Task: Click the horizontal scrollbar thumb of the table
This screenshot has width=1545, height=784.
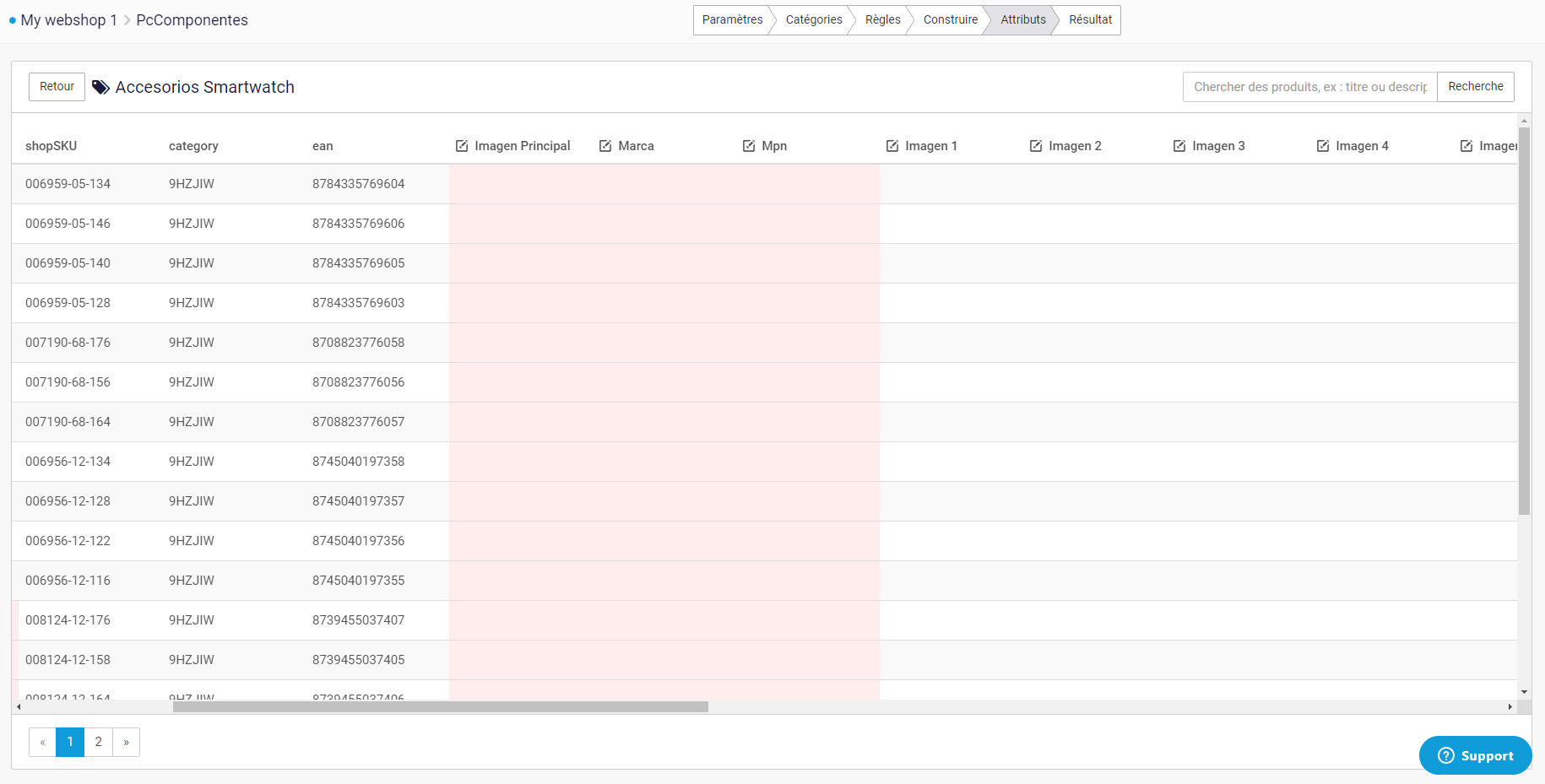Action: click(441, 706)
